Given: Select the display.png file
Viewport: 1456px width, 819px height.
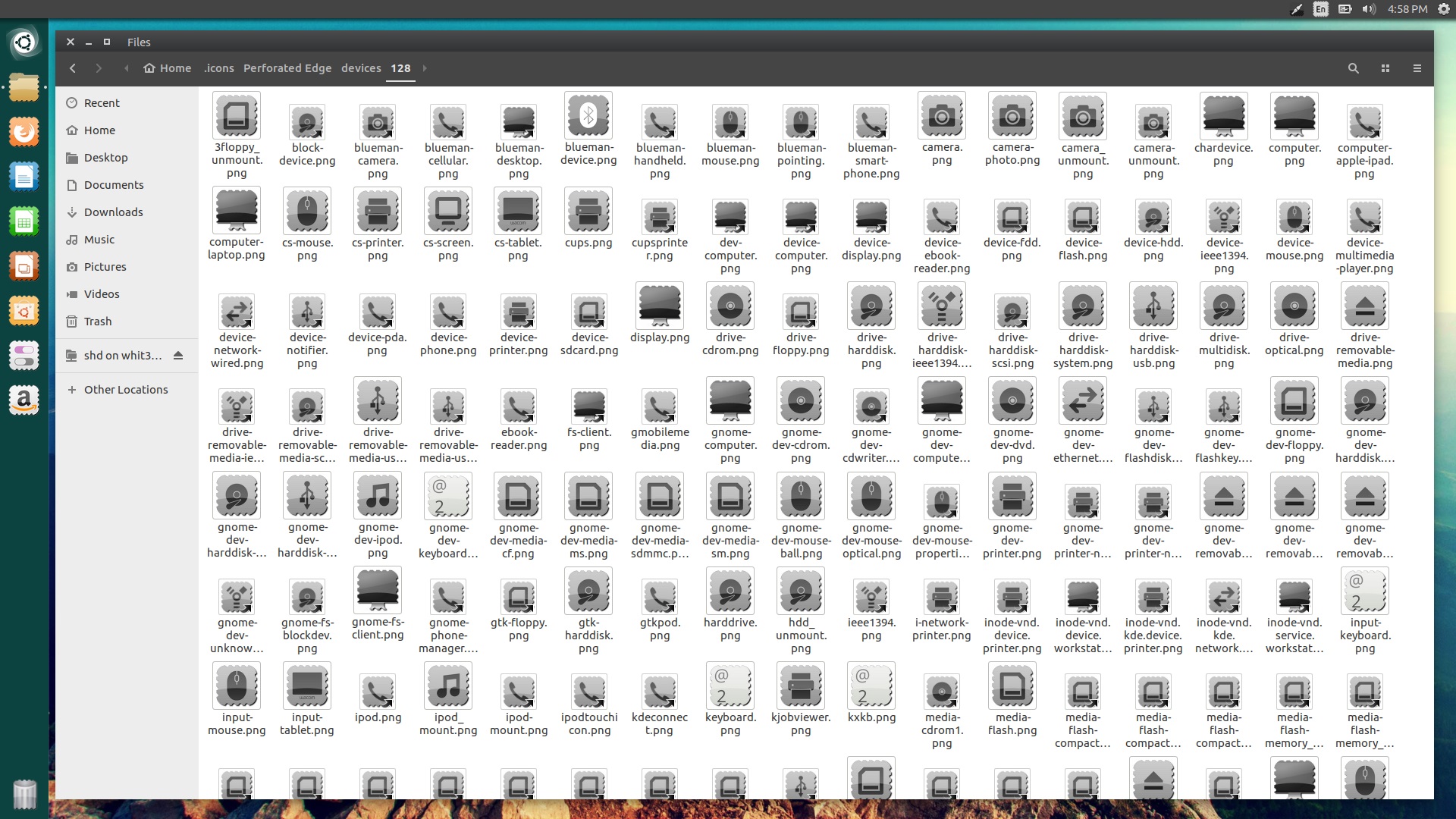Looking at the screenshot, I should click(x=660, y=306).
